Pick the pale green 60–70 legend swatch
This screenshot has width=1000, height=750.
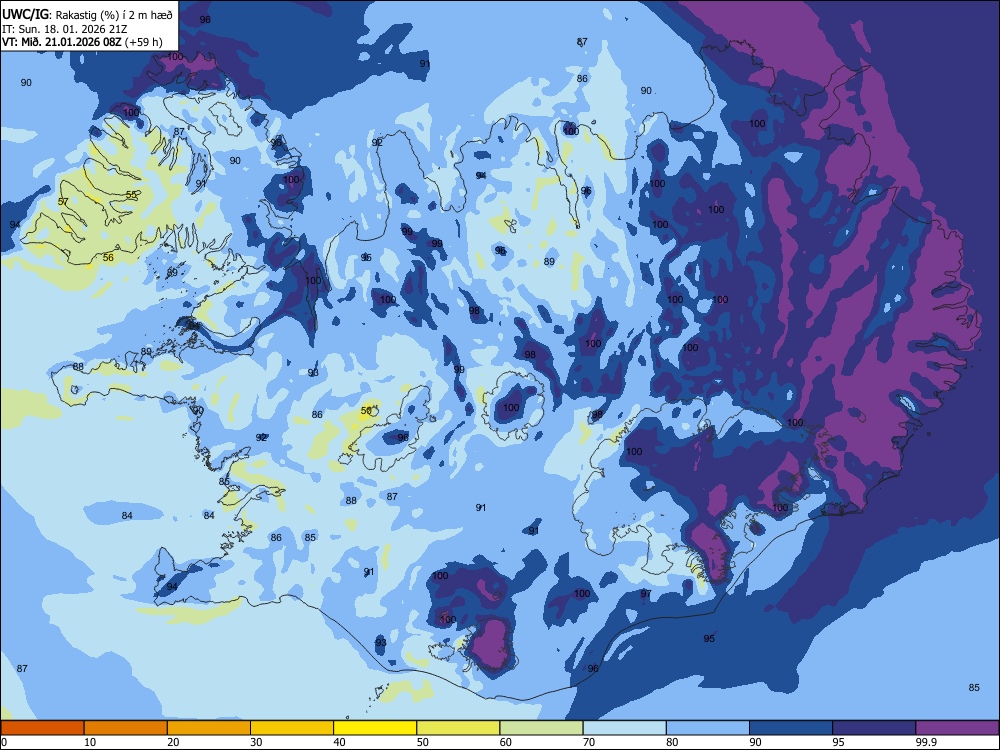point(541,728)
